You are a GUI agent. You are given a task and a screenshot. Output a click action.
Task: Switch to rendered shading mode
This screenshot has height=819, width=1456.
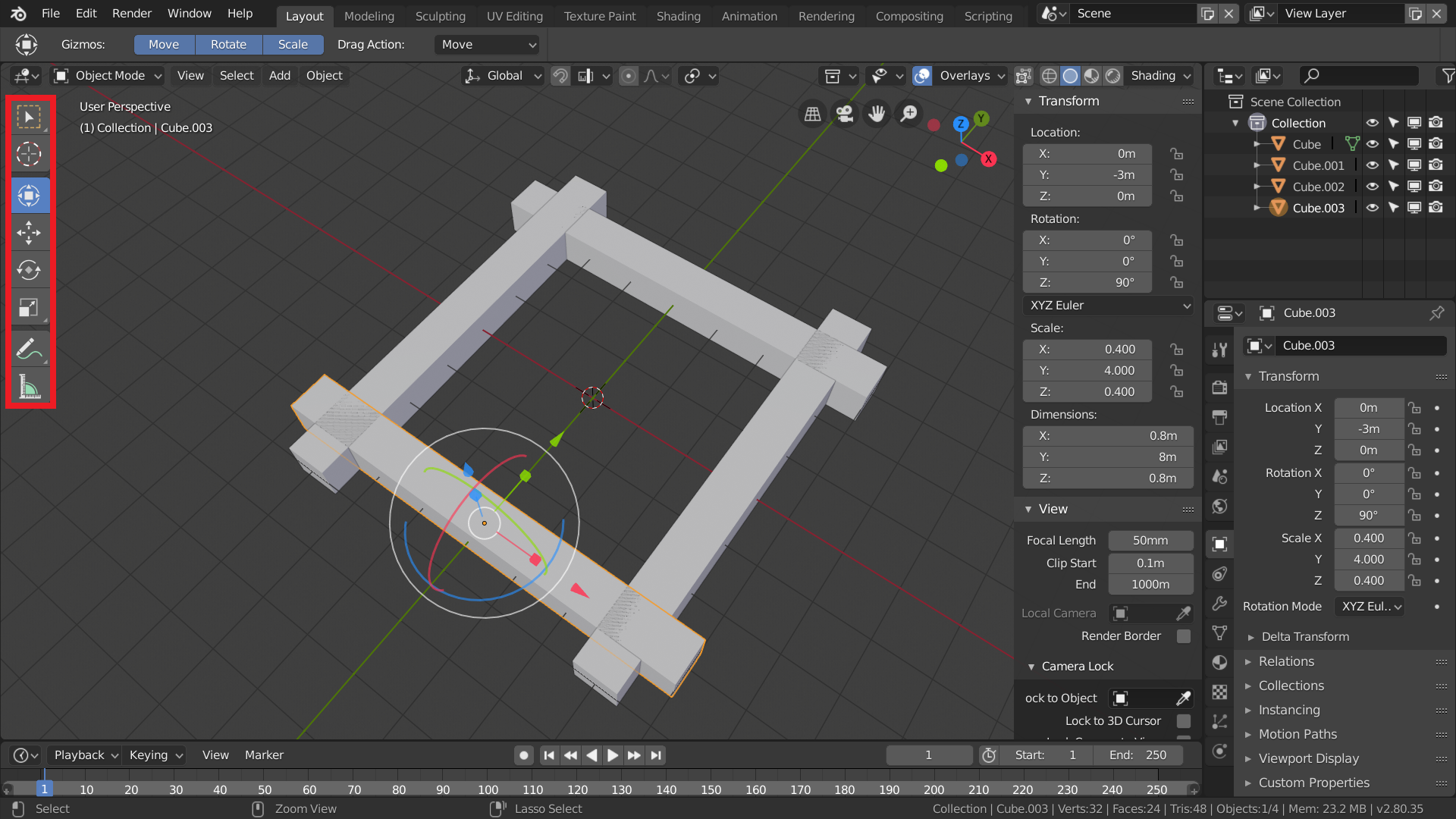[1112, 76]
